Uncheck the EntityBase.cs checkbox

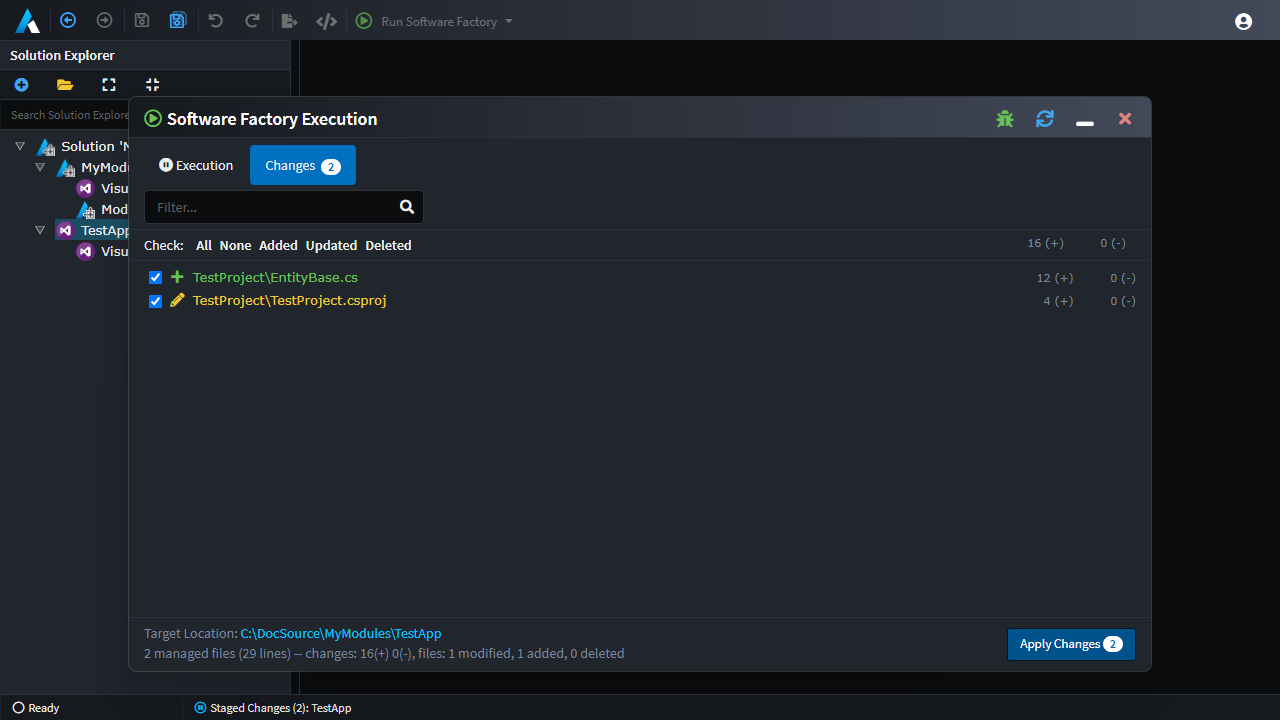click(155, 277)
